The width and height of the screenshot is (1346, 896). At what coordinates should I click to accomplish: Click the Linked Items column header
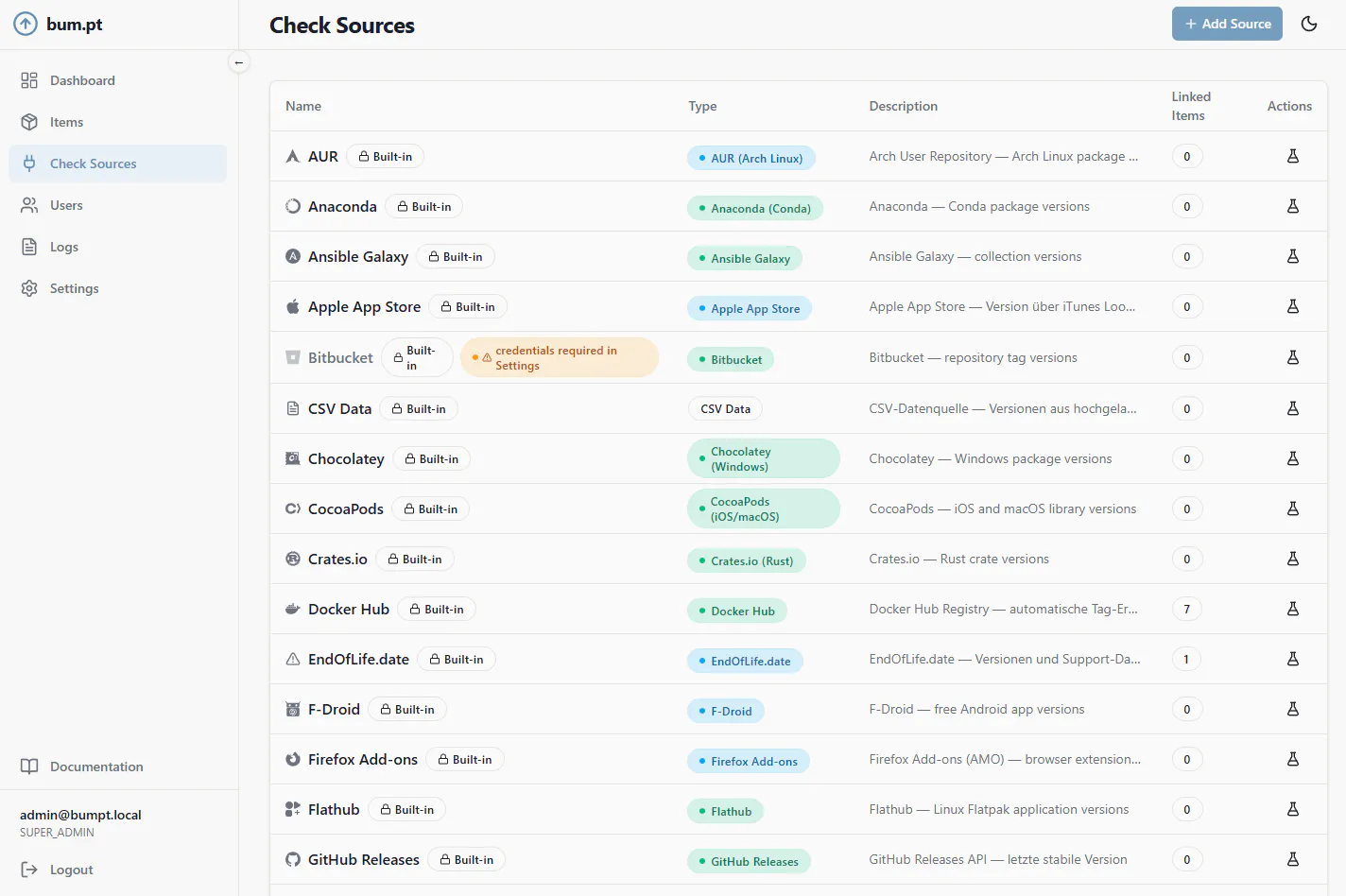pos(1191,106)
